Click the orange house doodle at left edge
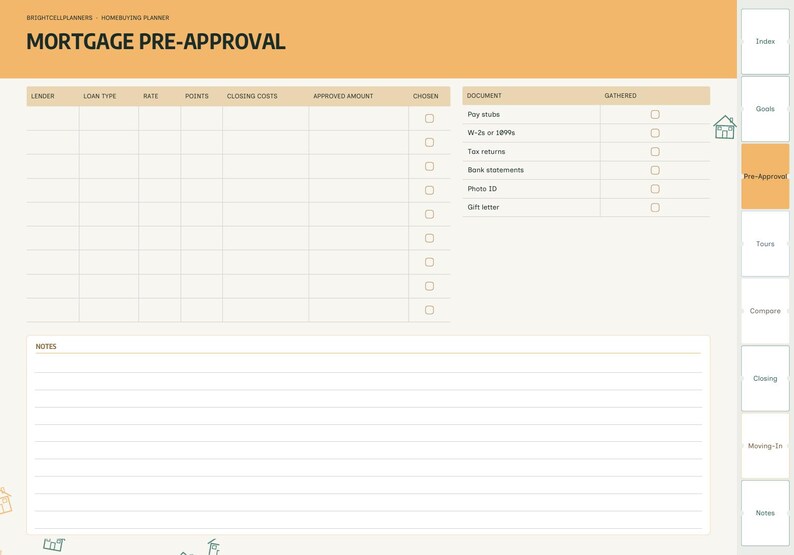Screen dimensions: 794x555 point(5,501)
